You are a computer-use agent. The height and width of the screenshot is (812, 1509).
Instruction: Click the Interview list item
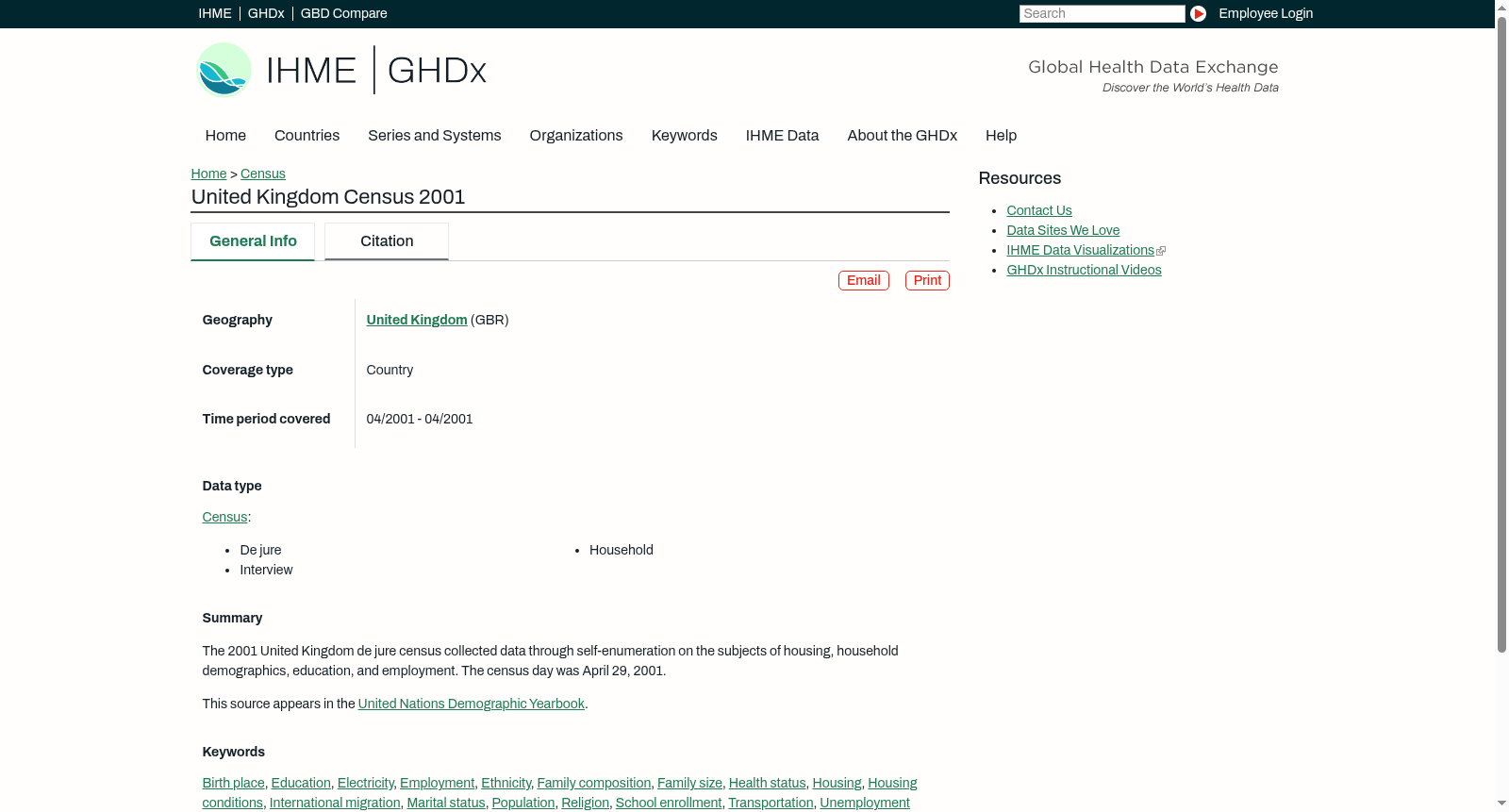click(x=266, y=570)
